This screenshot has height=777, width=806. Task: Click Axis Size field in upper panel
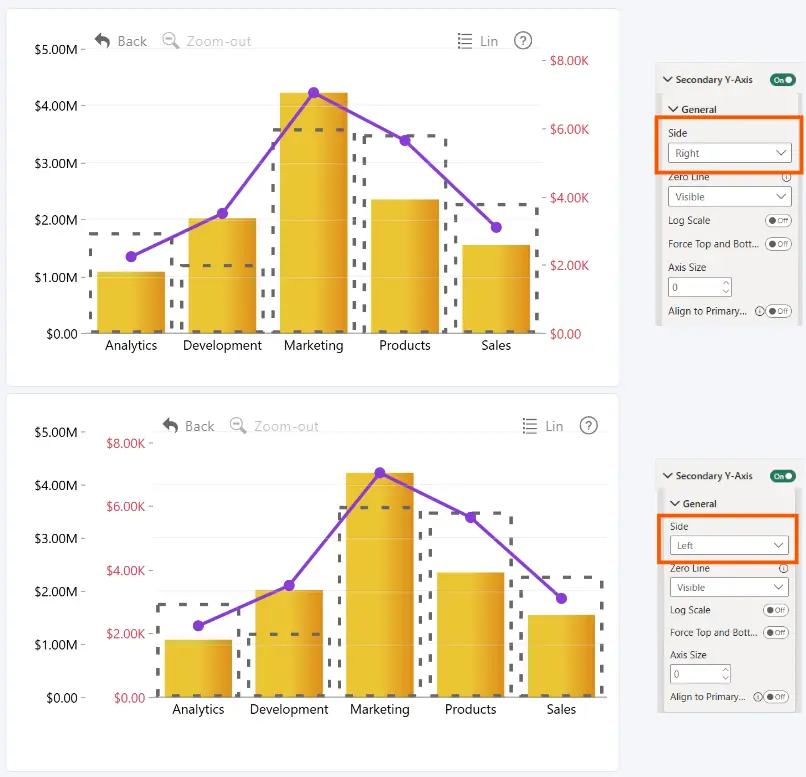[700, 287]
